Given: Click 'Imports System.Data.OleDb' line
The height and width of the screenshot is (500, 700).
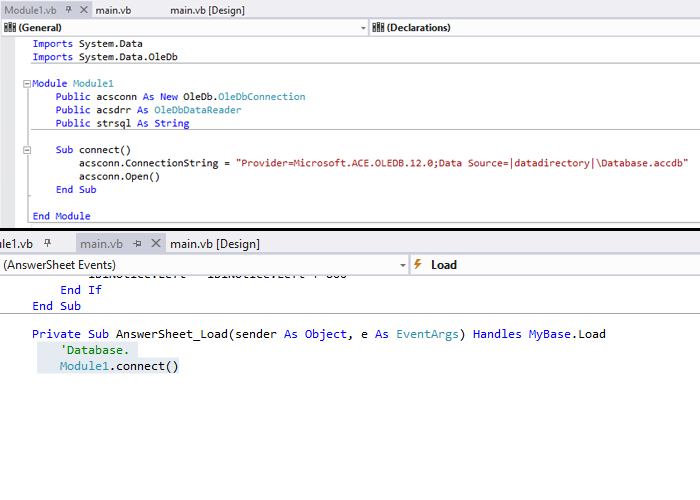Looking at the screenshot, I should [105, 57].
